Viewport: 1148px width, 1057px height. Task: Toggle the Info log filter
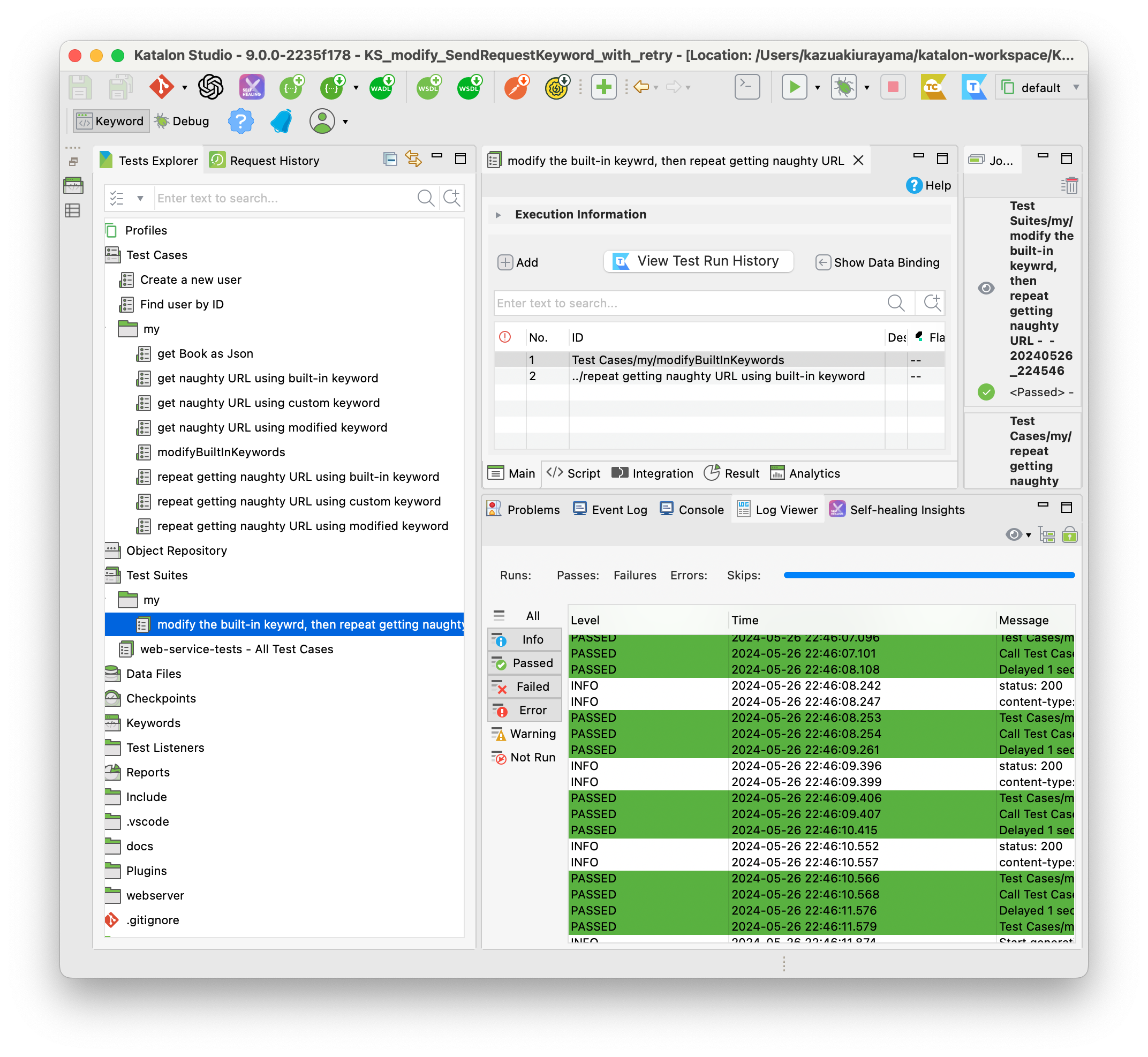(525, 639)
